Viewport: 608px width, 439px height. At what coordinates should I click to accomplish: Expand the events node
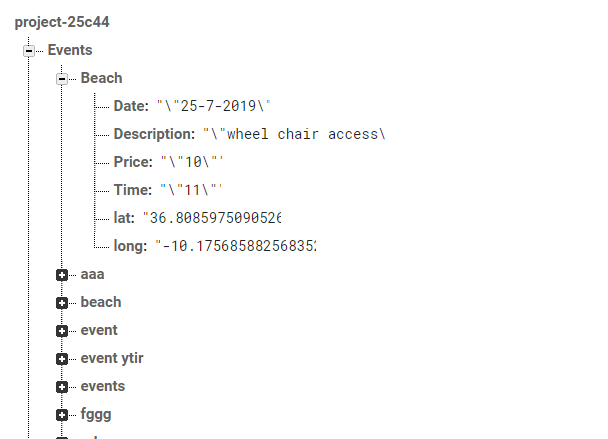pyautogui.click(x=62, y=387)
